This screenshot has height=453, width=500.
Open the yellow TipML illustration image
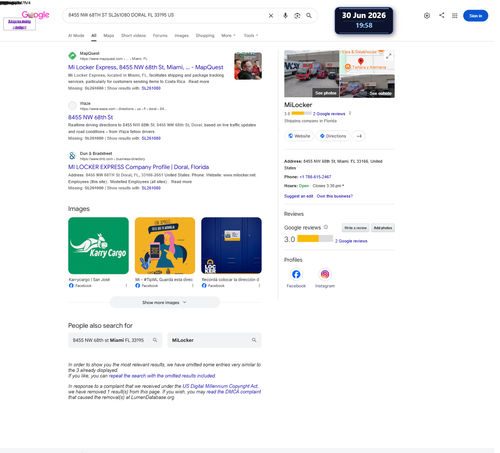[x=165, y=246]
